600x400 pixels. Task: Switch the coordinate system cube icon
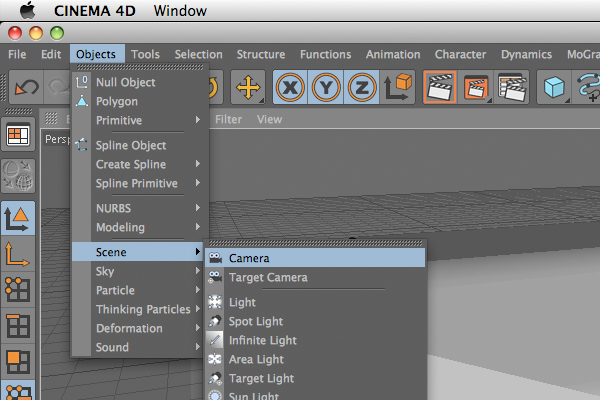(398, 87)
